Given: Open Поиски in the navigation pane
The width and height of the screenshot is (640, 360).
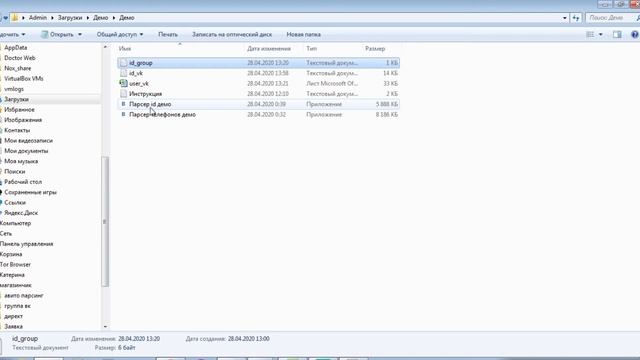Looking at the screenshot, I should pos(15,171).
